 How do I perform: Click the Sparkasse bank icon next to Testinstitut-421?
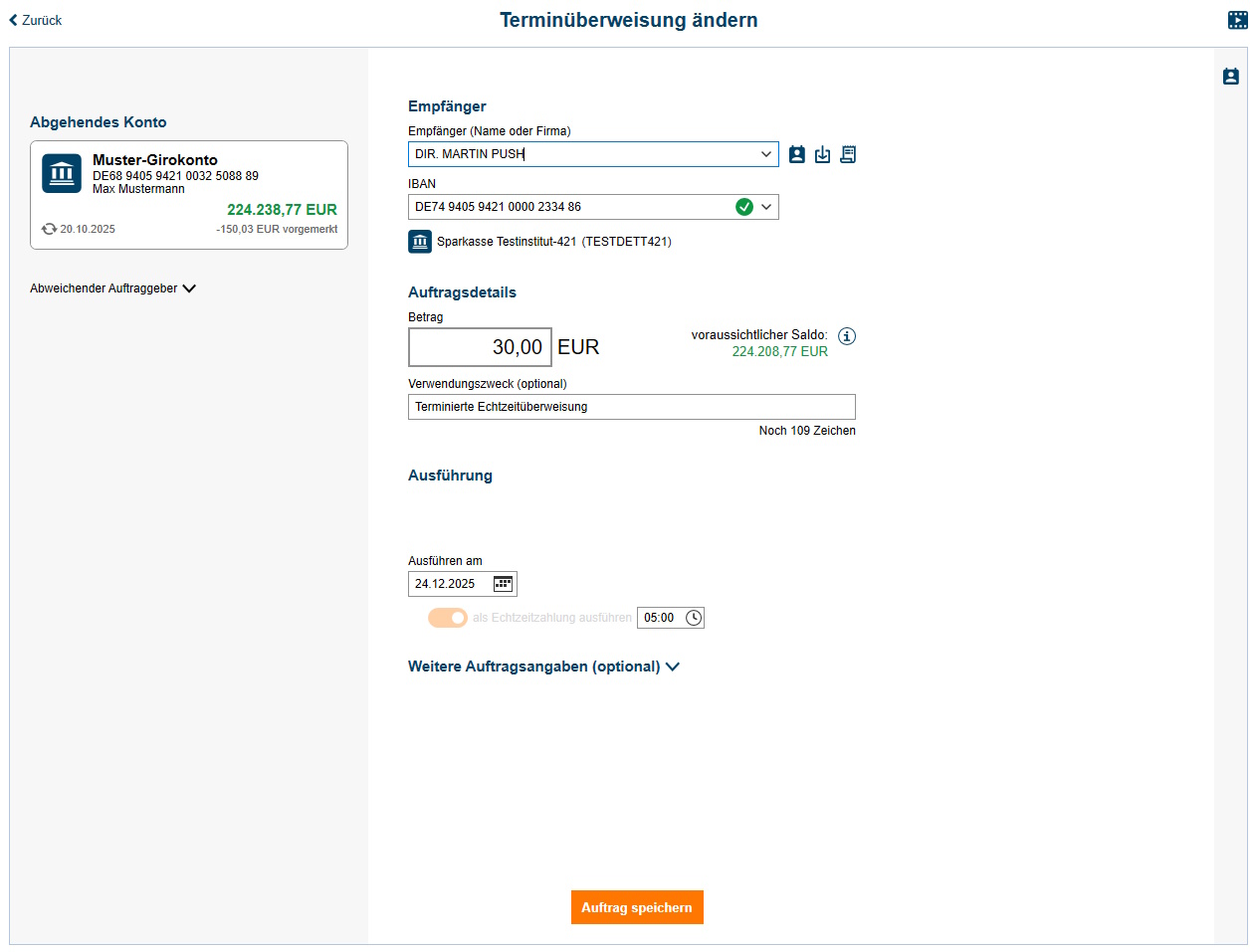coord(419,241)
